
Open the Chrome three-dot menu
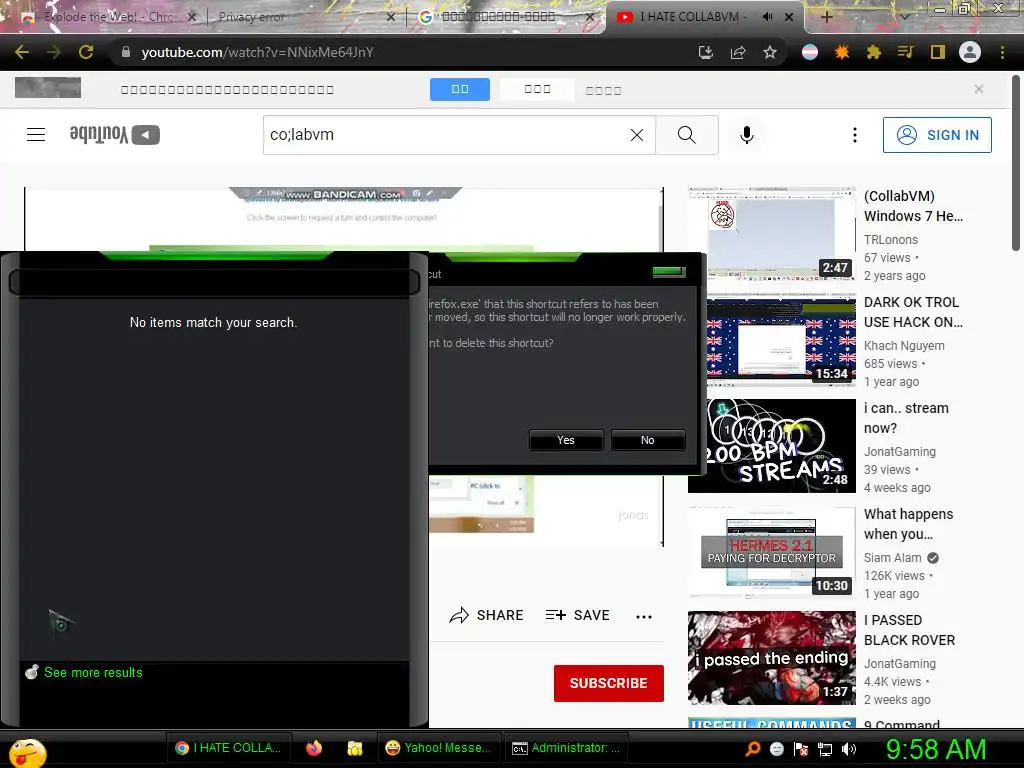(1002, 52)
